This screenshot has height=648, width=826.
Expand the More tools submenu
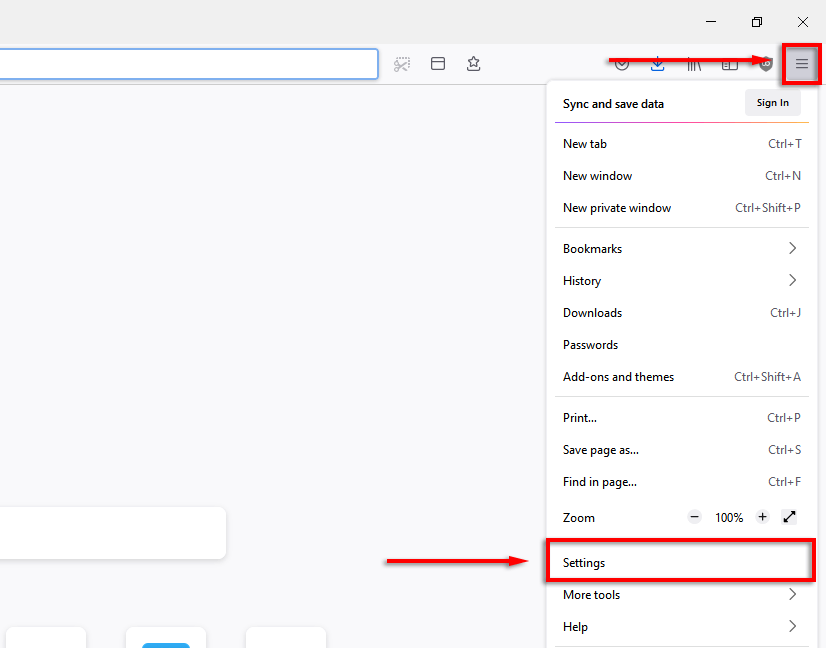tap(682, 595)
